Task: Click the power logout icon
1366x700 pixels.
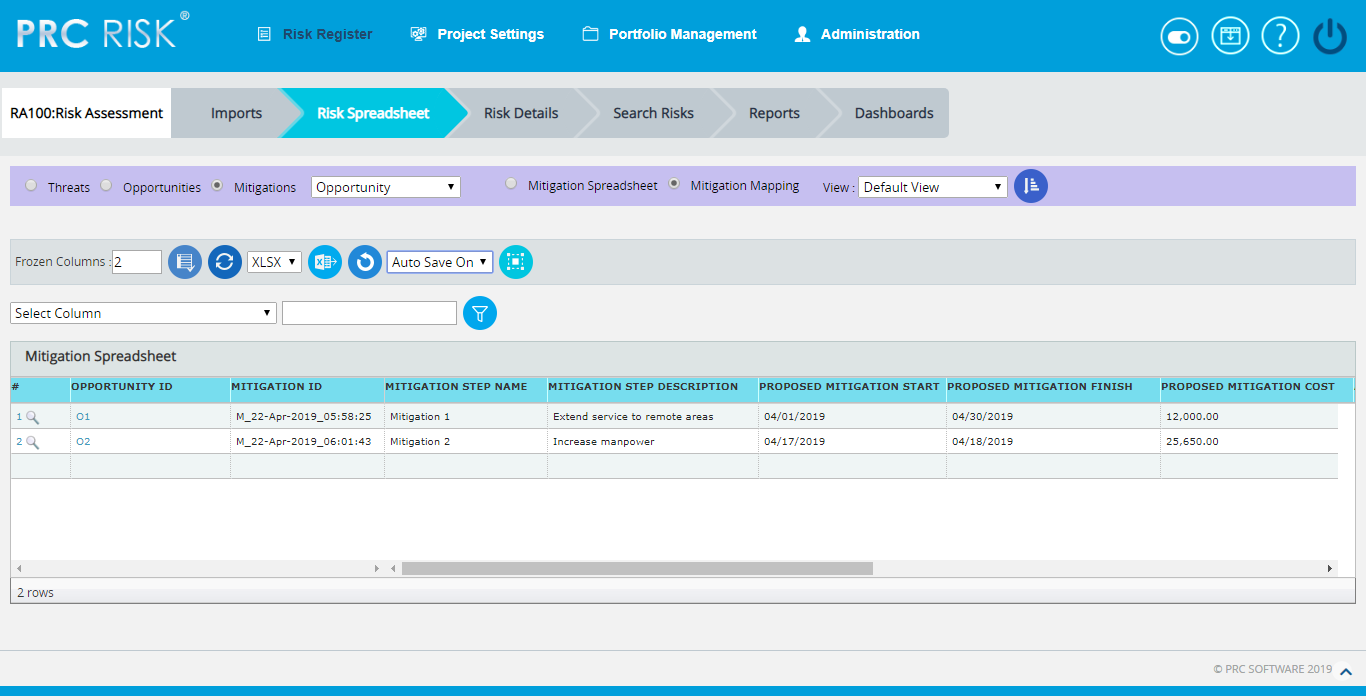Action: click(1331, 36)
